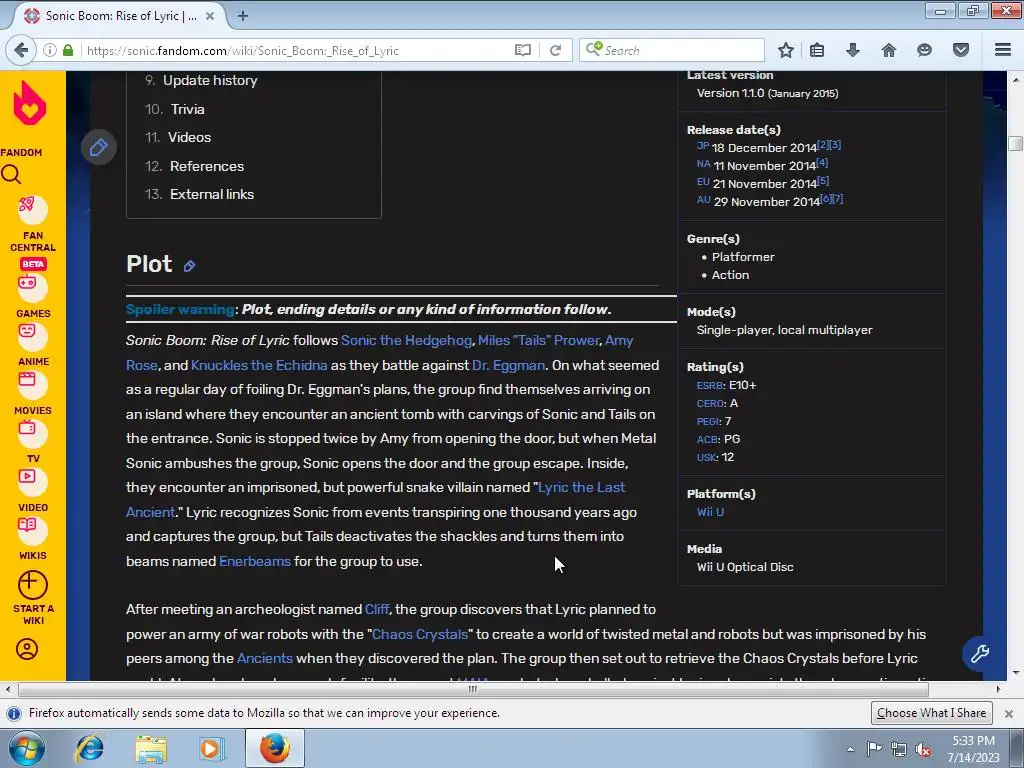Image resolution: width=1024 pixels, height=768 pixels.
Task: Open Fan Central rocket icon
Action: (x=31, y=208)
